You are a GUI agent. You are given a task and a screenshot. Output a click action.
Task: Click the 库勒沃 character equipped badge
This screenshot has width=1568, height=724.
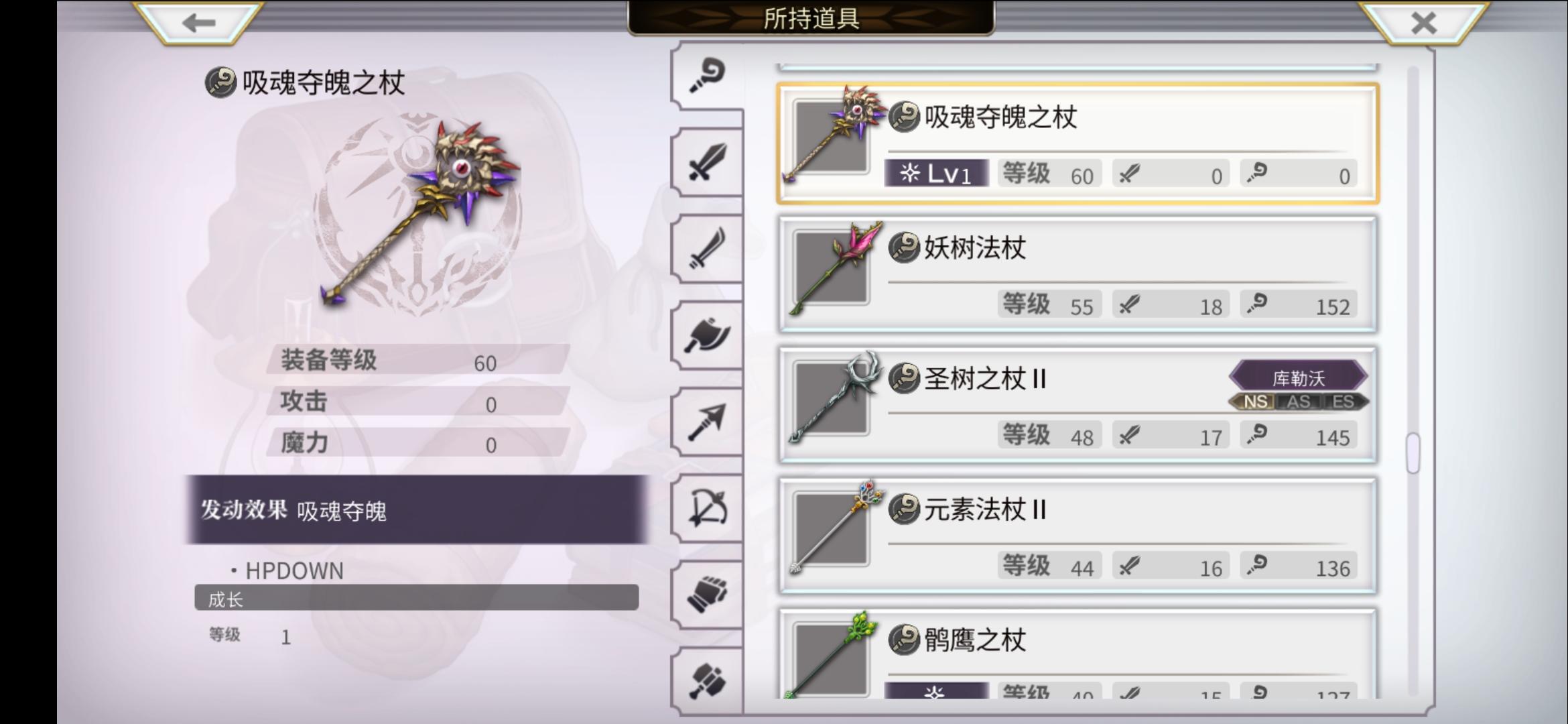tap(1298, 377)
